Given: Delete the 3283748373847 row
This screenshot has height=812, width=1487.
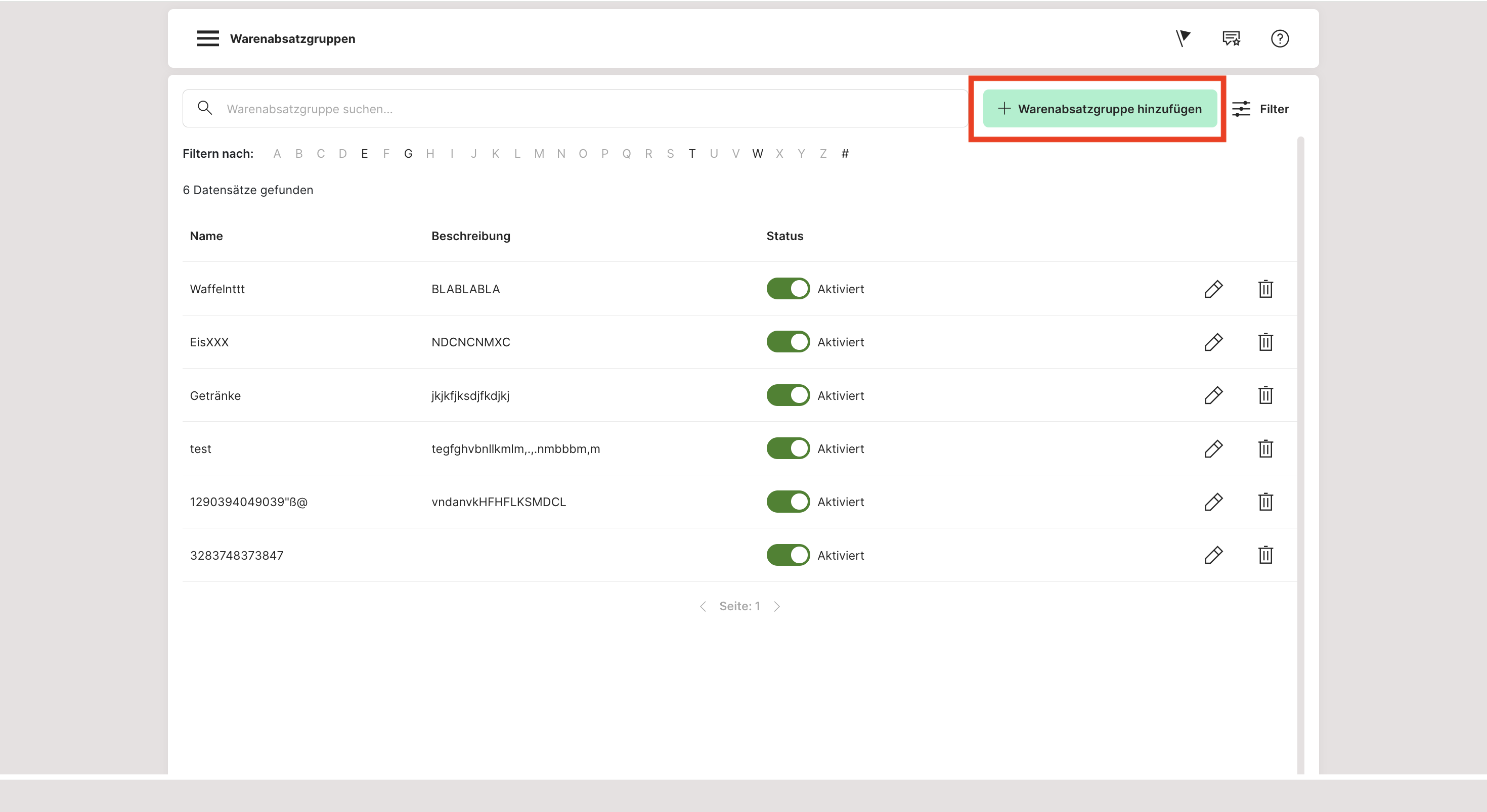Looking at the screenshot, I should click(1265, 555).
